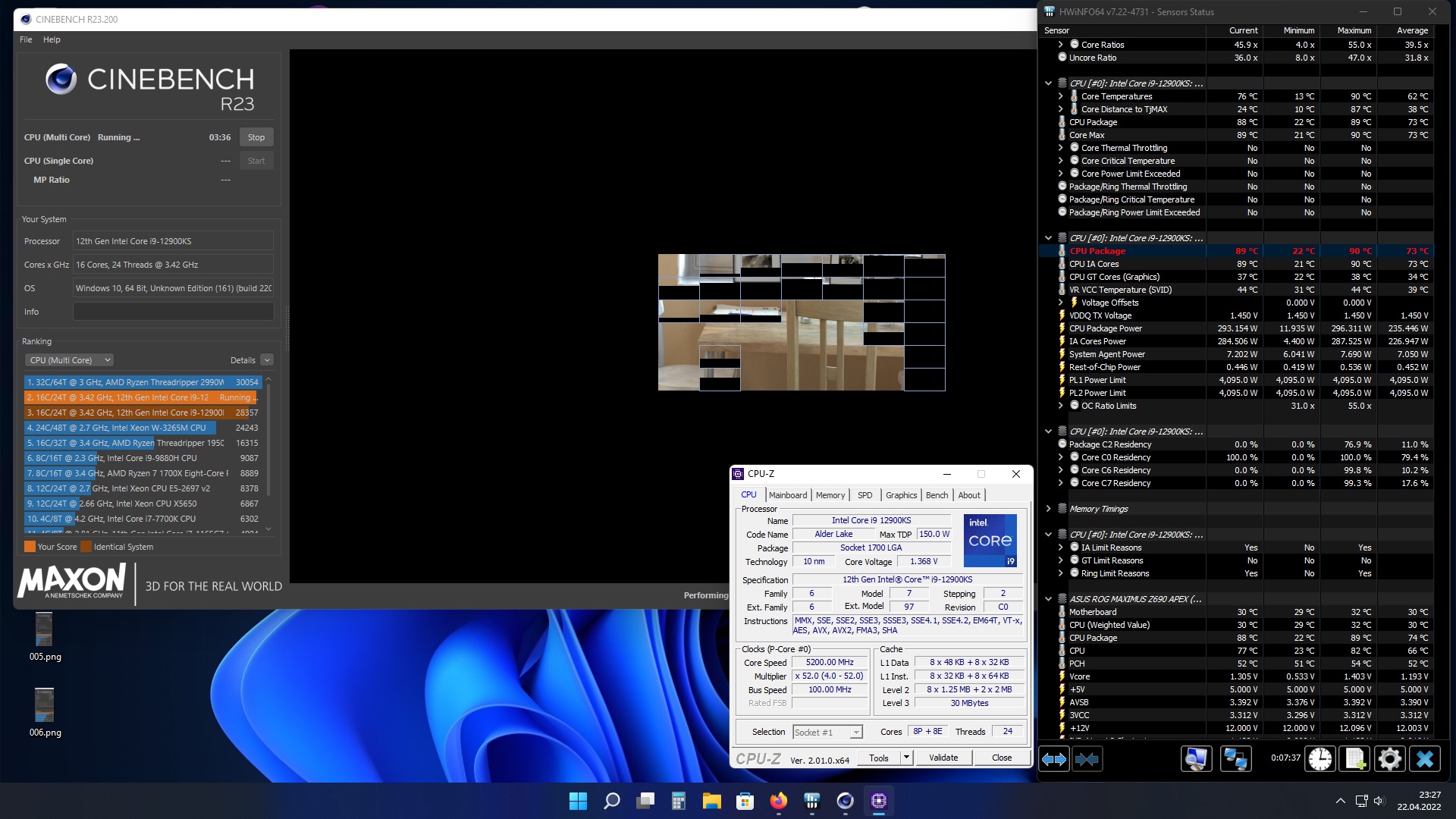Image resolution: width=1456 pixels, height=819 pixels.
Task: Open the Tools dropdown arrow in CPU-Z
Action: point(905,758)
